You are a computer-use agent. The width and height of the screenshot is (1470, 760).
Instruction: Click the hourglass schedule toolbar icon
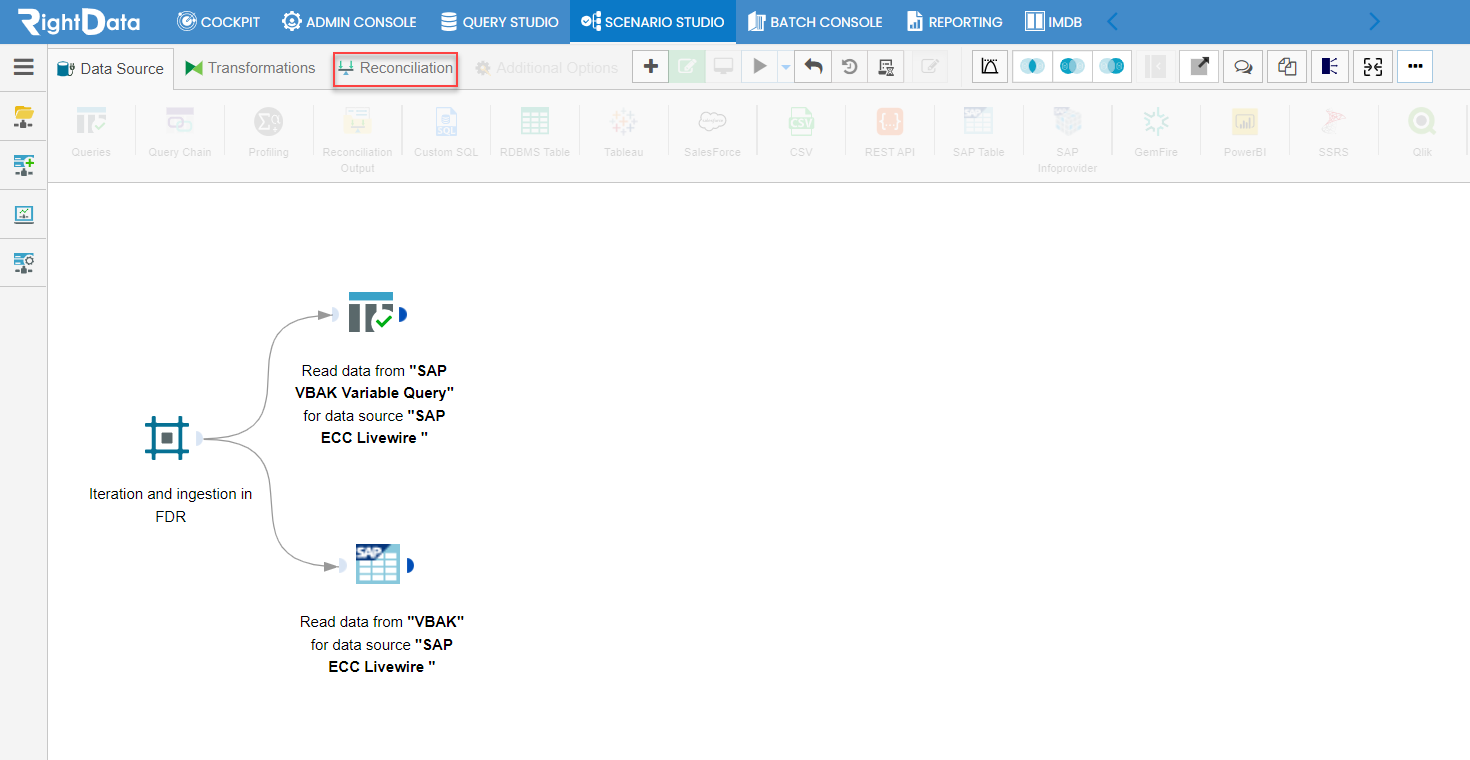click(x=885, y=67)
